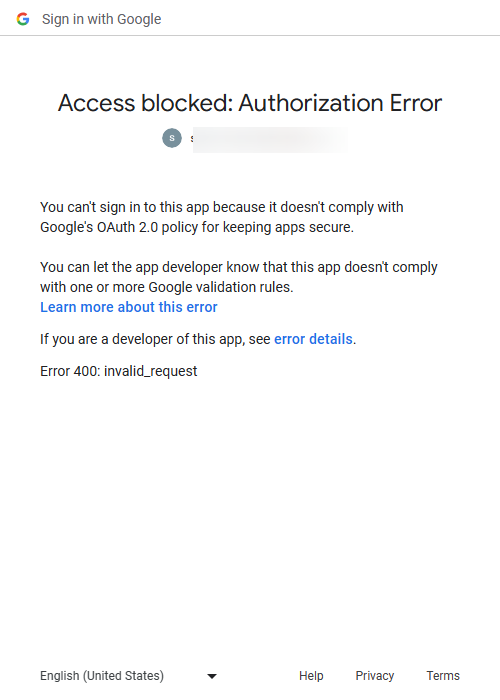Click the Access blocked: Authorization Error heading
The image size is (500, 700).
point(250,103)
